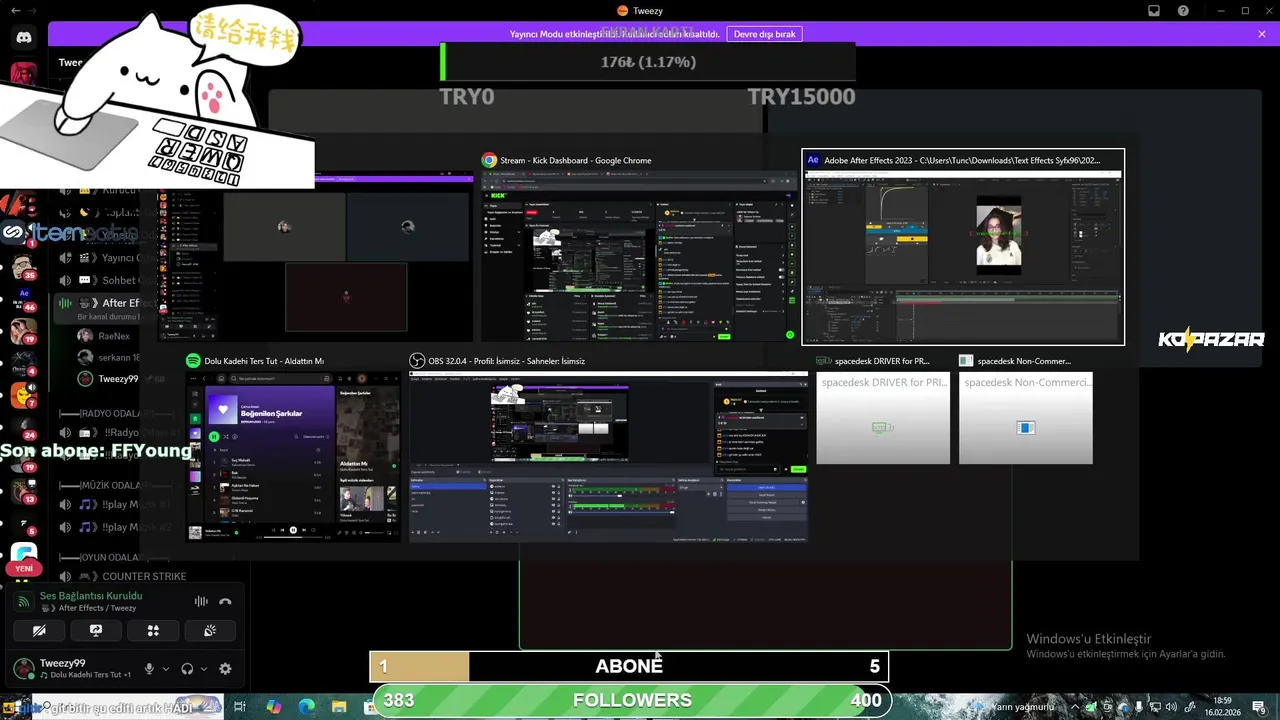Open microphone input options dropdown arrow

point(166,669)
